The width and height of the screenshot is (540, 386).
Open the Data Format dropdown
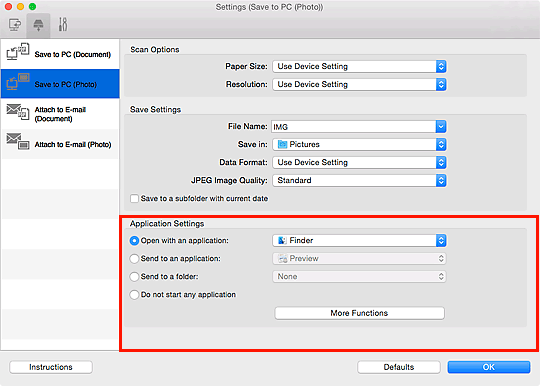[x=359, y=162]
